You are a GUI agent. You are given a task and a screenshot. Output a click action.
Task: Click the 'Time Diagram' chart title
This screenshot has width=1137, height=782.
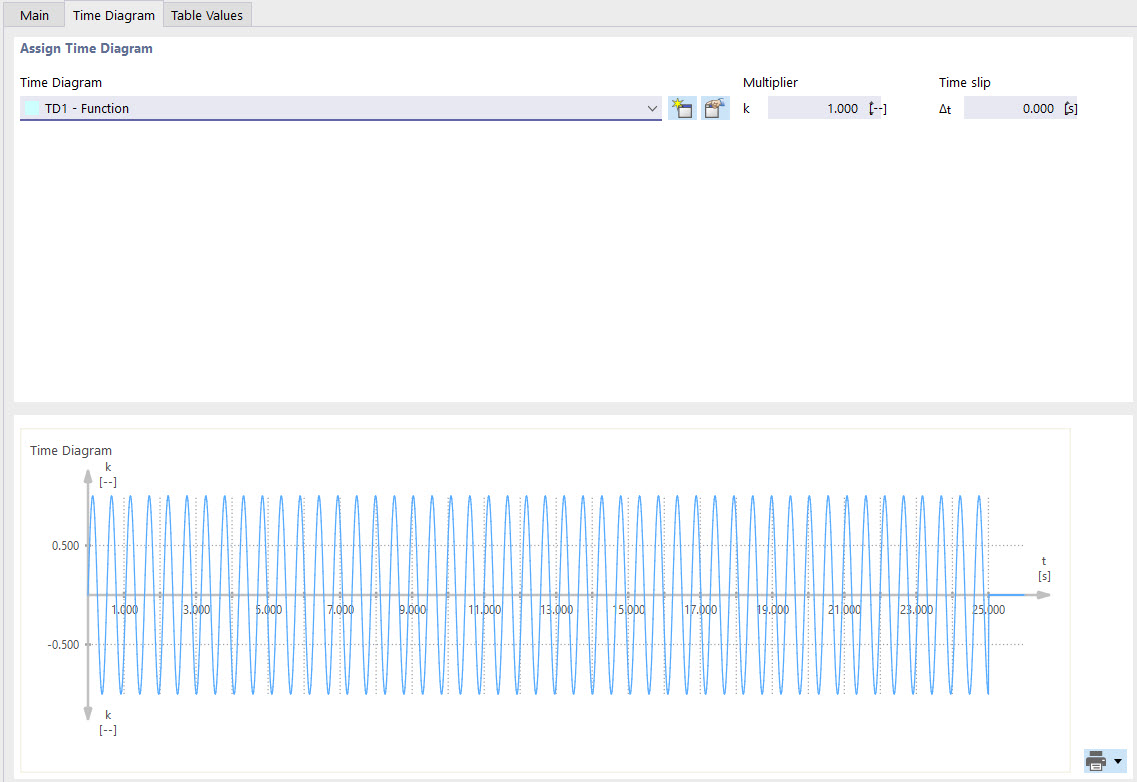71,450
